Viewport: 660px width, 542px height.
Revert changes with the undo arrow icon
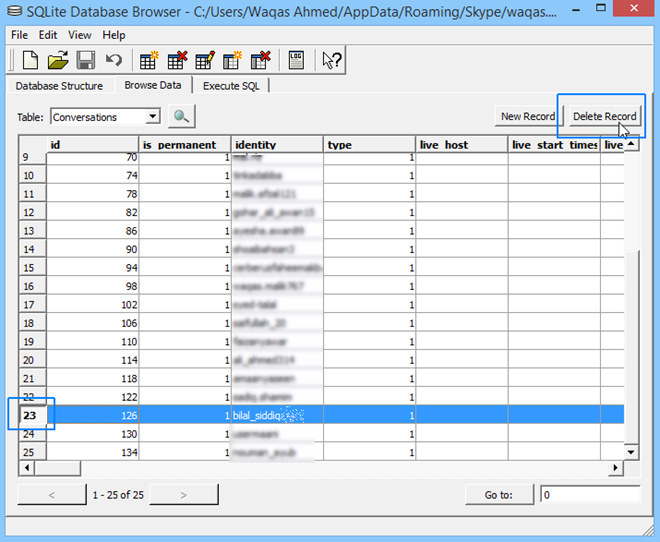tap(114, 60)
